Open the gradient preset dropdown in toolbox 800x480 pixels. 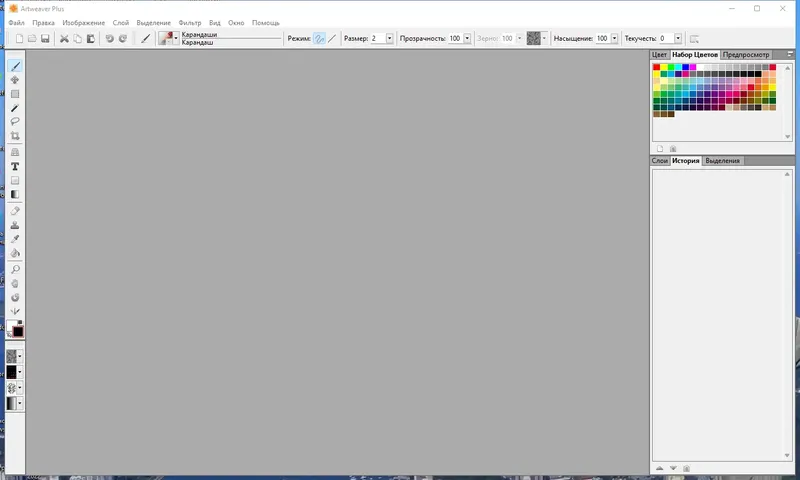[19, 403]
